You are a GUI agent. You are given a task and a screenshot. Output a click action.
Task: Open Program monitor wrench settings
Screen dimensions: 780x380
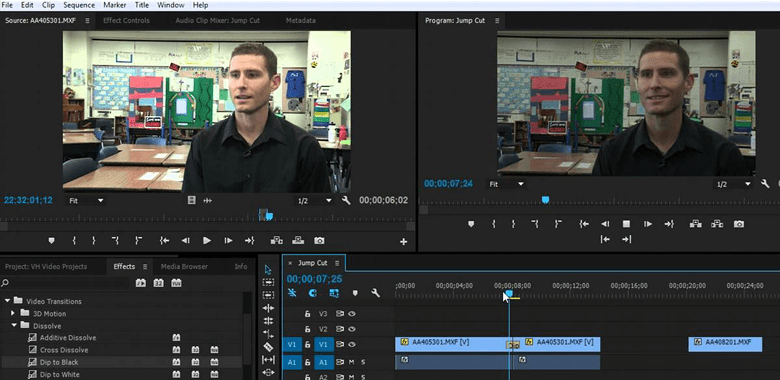tap(765, 184)
